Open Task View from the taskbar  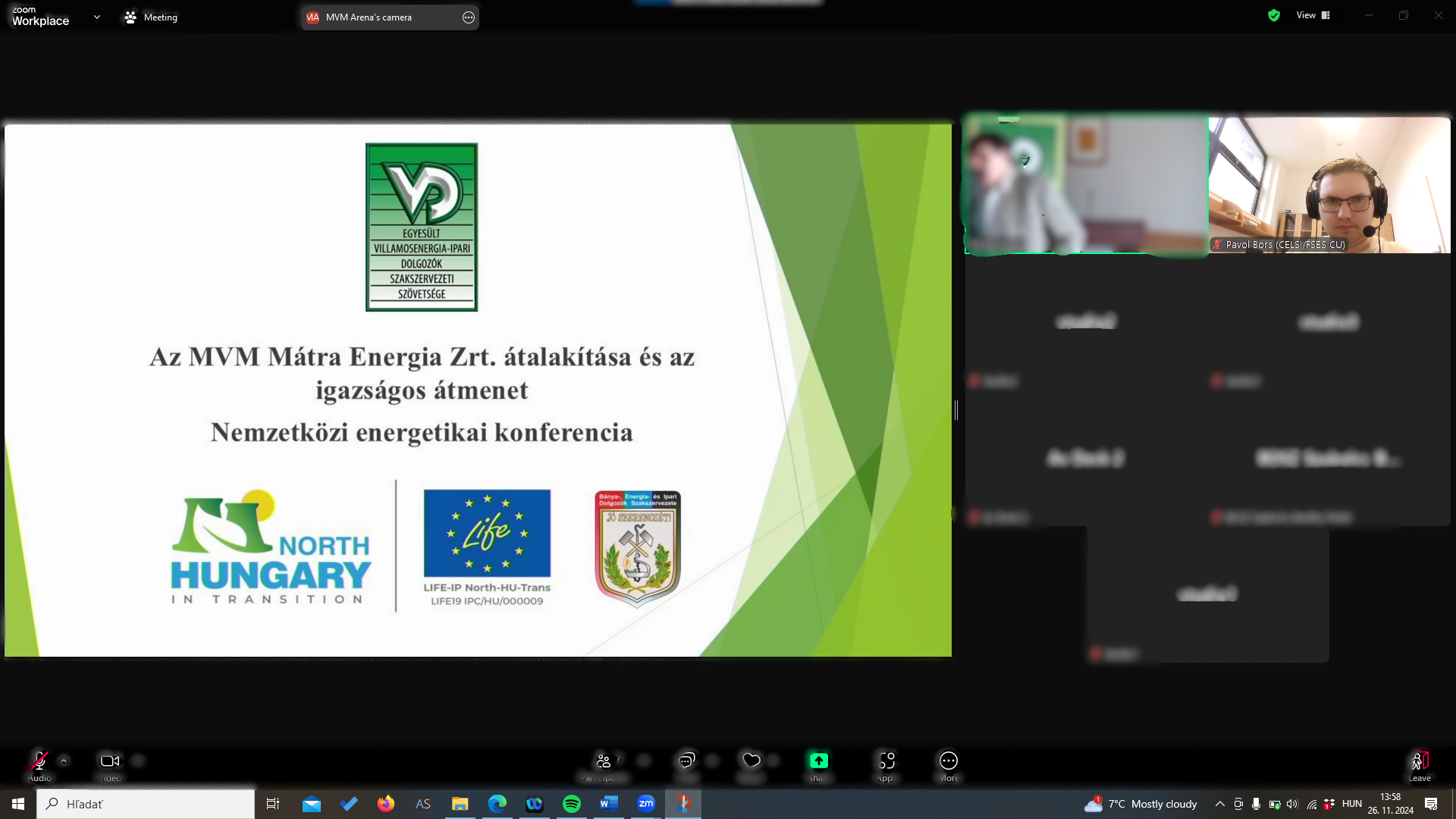point(273,804)
